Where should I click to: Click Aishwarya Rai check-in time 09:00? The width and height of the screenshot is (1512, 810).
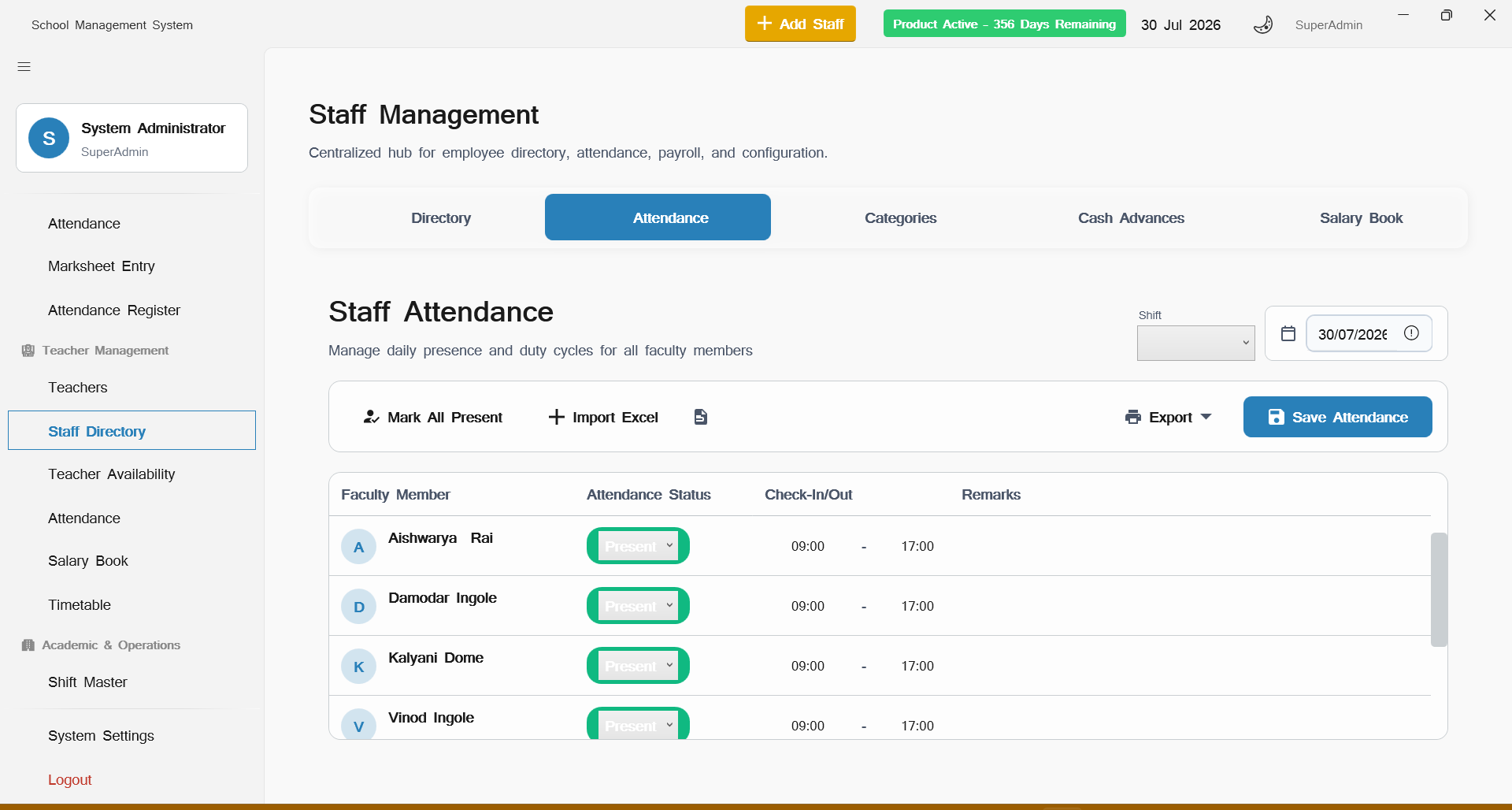pos(808,546)
